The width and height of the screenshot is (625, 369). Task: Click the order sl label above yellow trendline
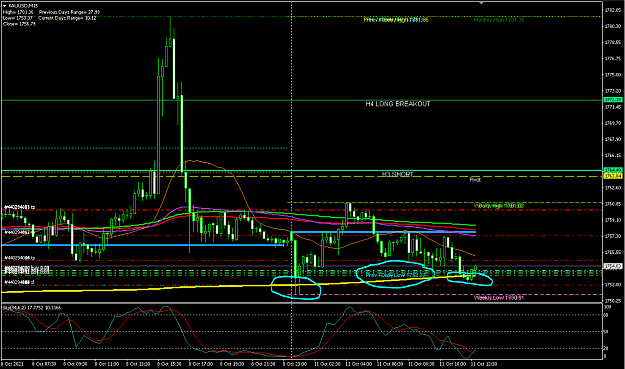pyautogui.click(x=19, y=282)
